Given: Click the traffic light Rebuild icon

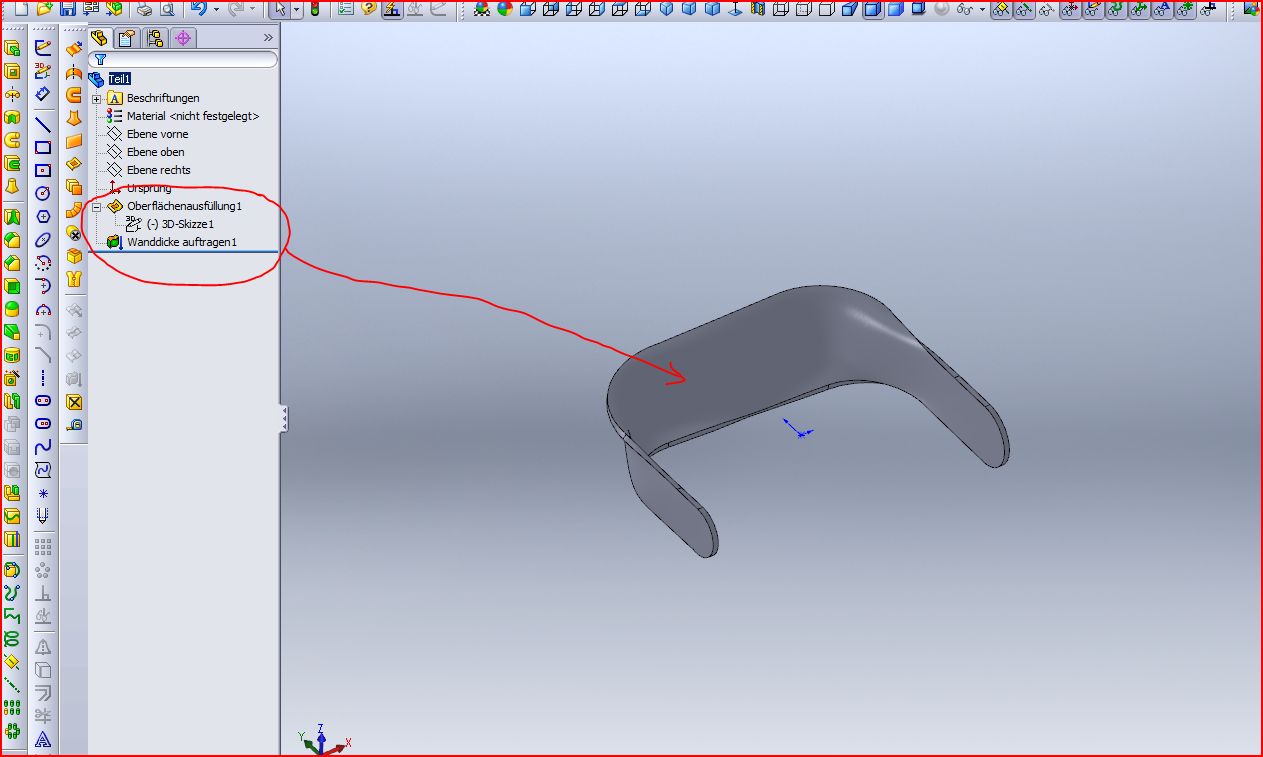Looking at the screenshot, I should coord(315,9).
